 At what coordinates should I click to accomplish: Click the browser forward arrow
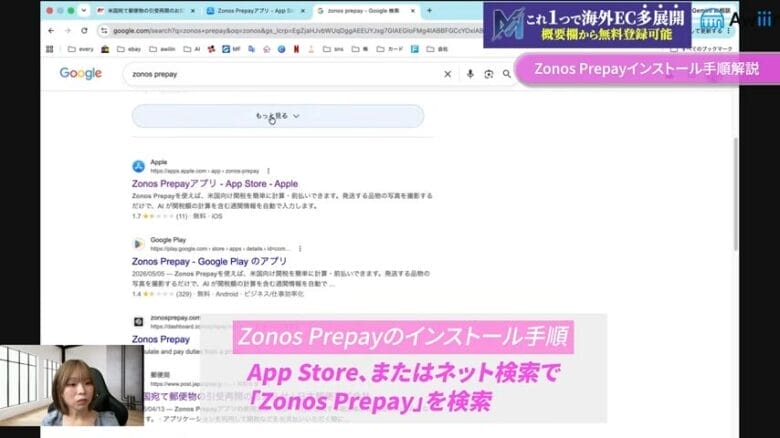click(68, 31)
